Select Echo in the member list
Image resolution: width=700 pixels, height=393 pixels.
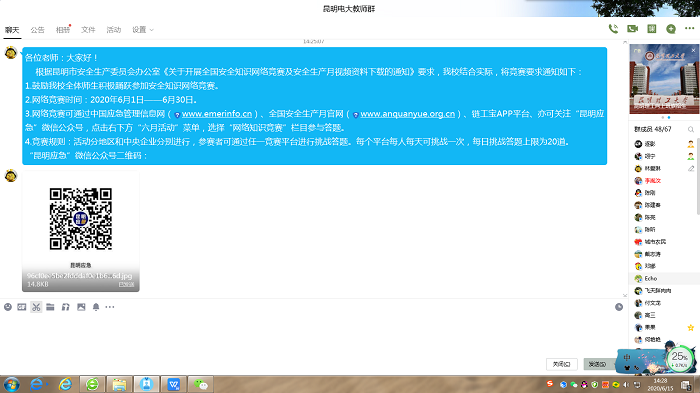pyautogui.click(x=664, y=278)
